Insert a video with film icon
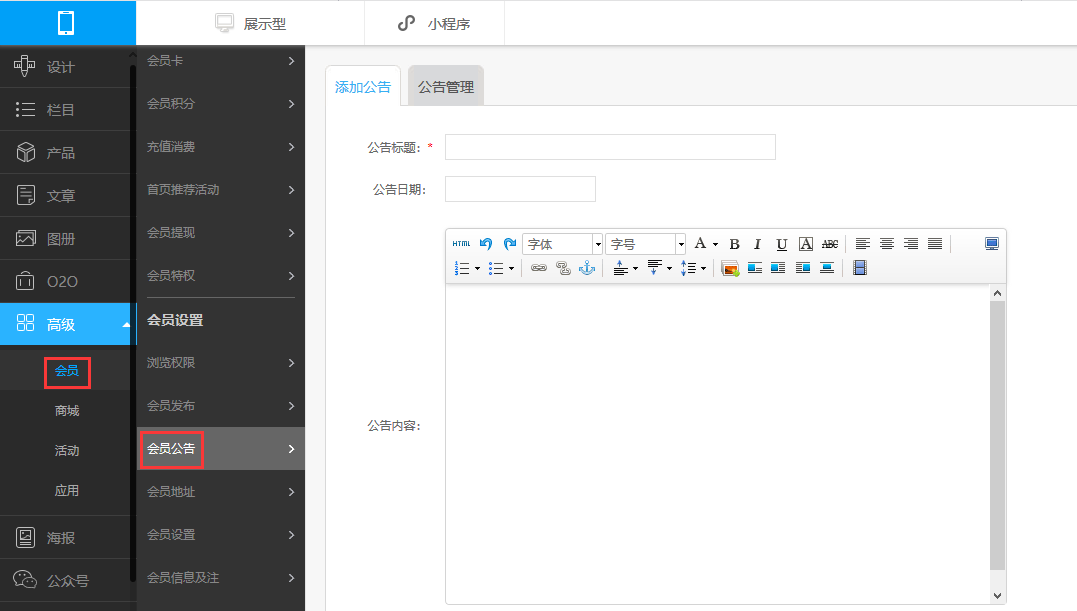Image resolution: width=1077 pixels, height=611 pixels. tap(860, 268)
